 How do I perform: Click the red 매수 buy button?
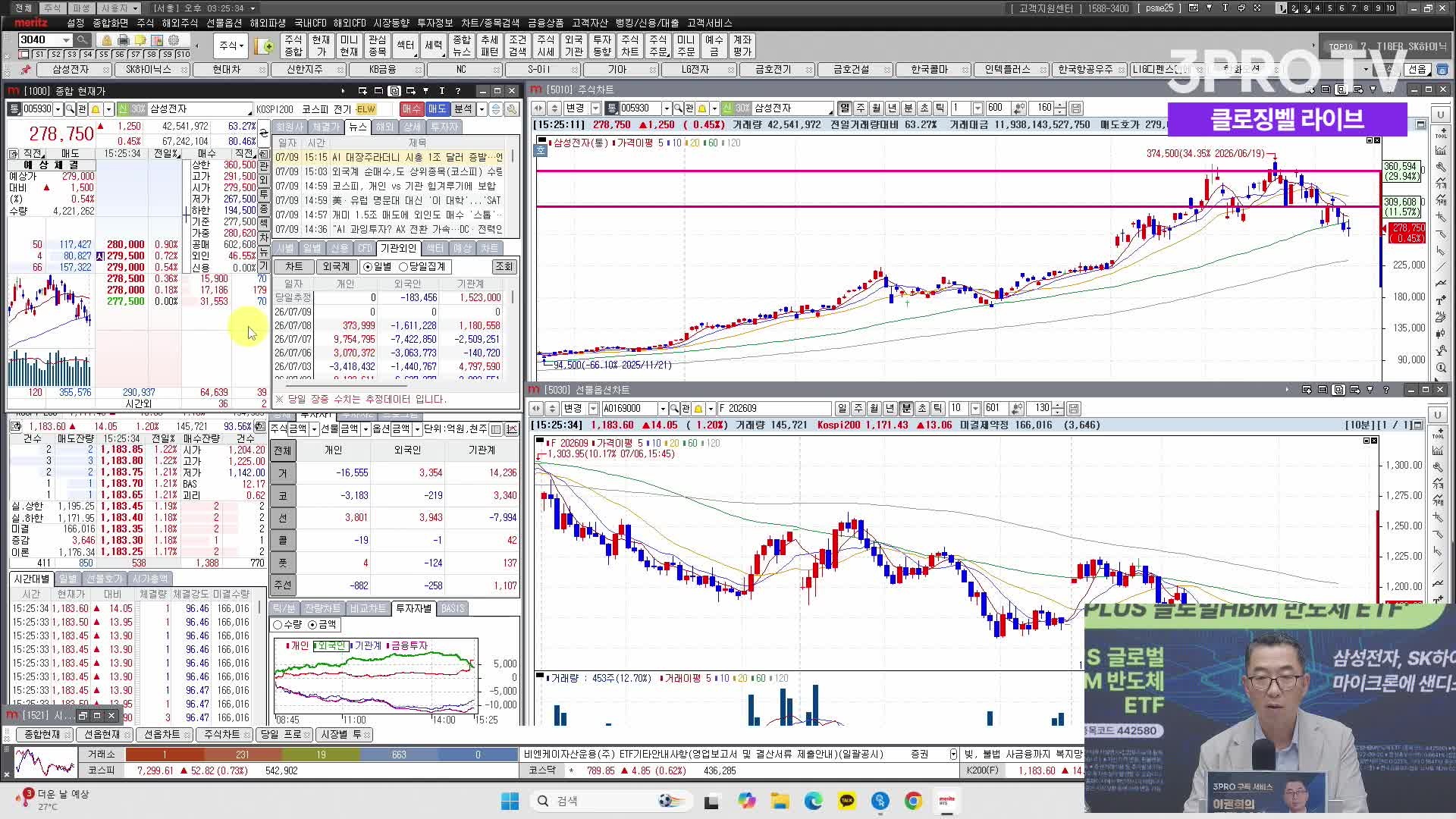(412, 109)
